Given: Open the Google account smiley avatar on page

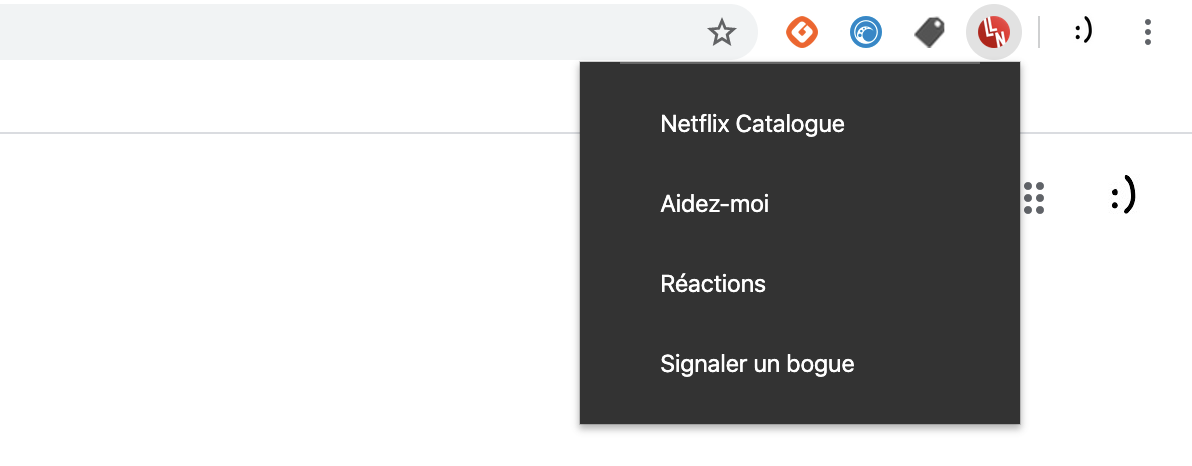Looking at the screenshot, I should [1122, 197].
